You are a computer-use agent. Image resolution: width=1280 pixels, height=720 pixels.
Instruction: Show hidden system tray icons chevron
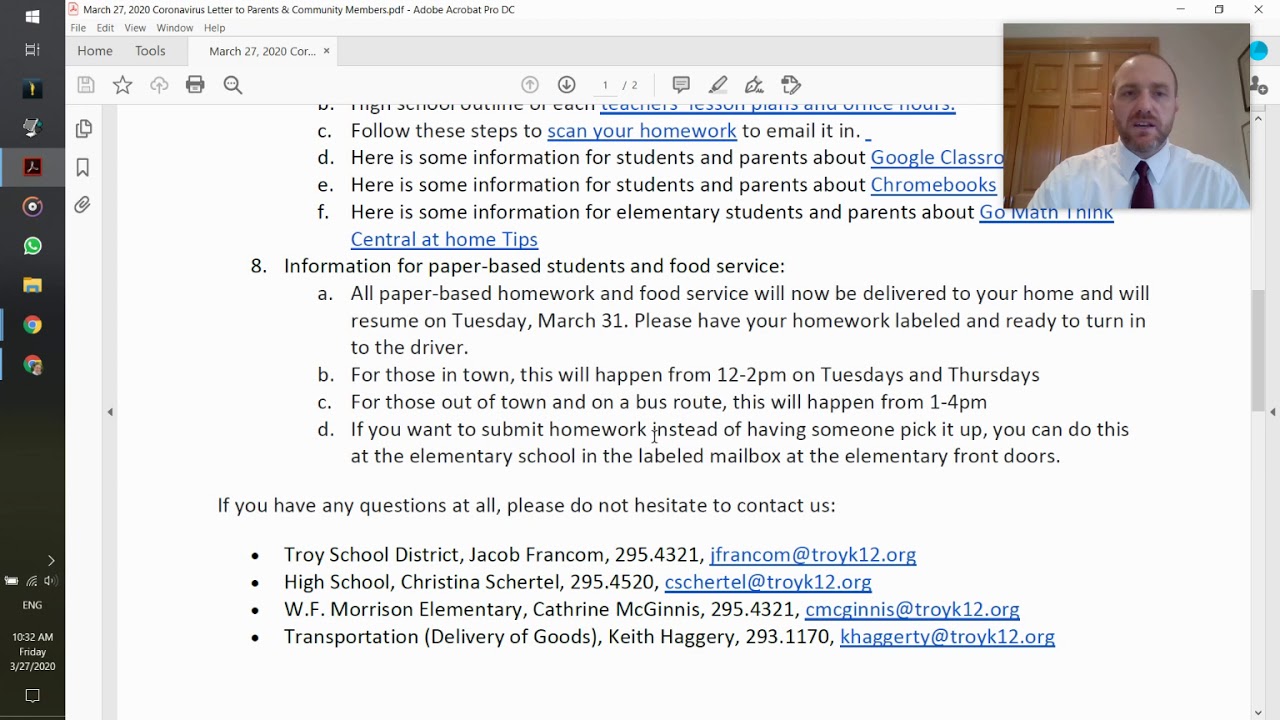pyautogui.click(x=51, y=561)
